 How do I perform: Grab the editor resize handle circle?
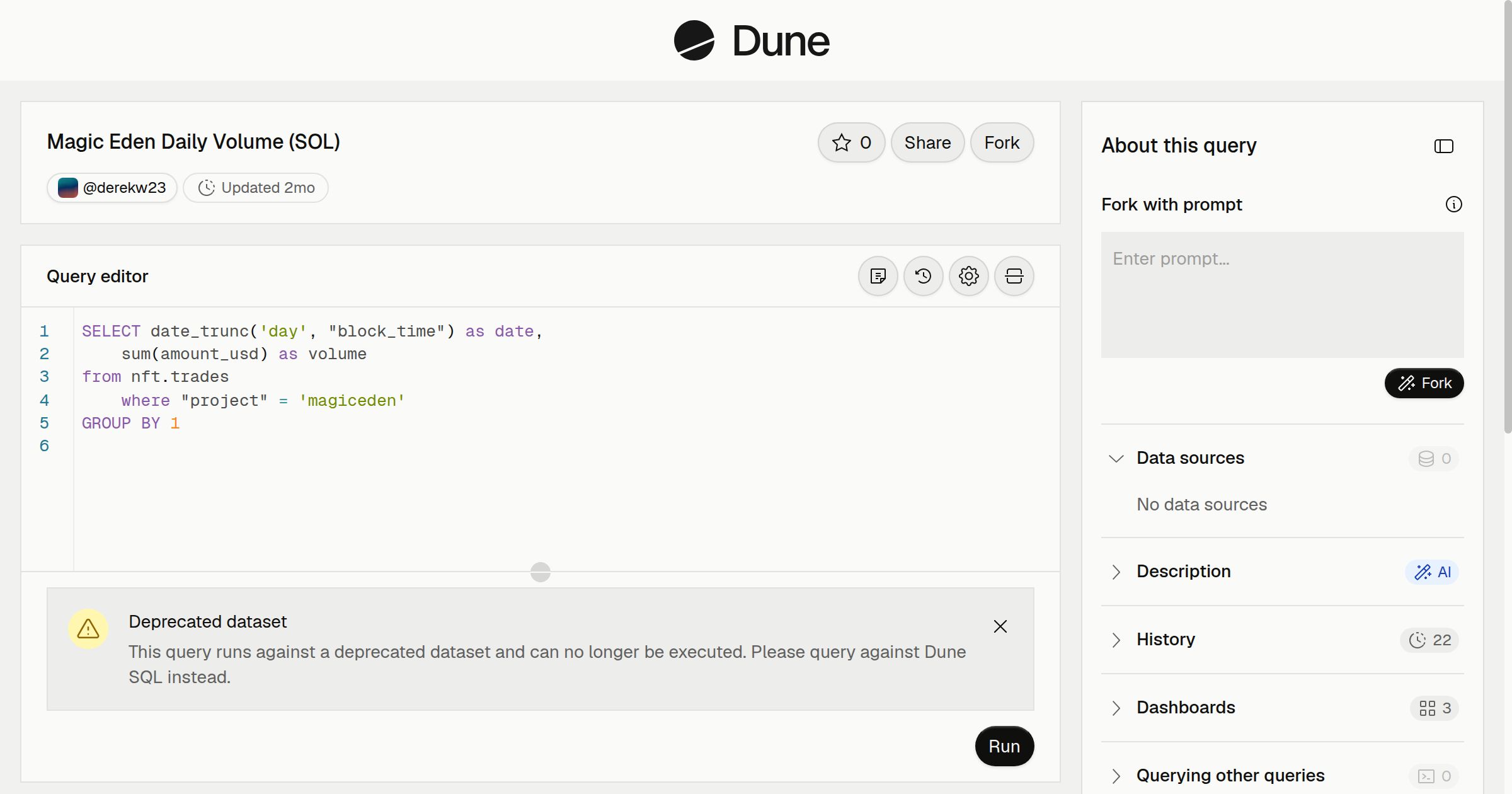click(540, 572)
